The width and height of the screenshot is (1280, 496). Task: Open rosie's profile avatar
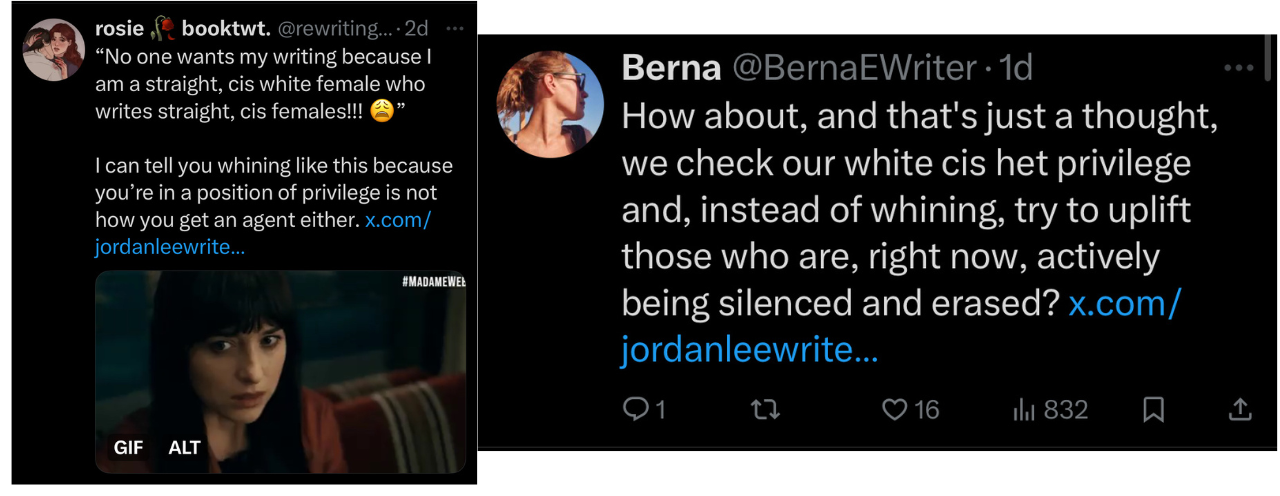tap(53, 49)
